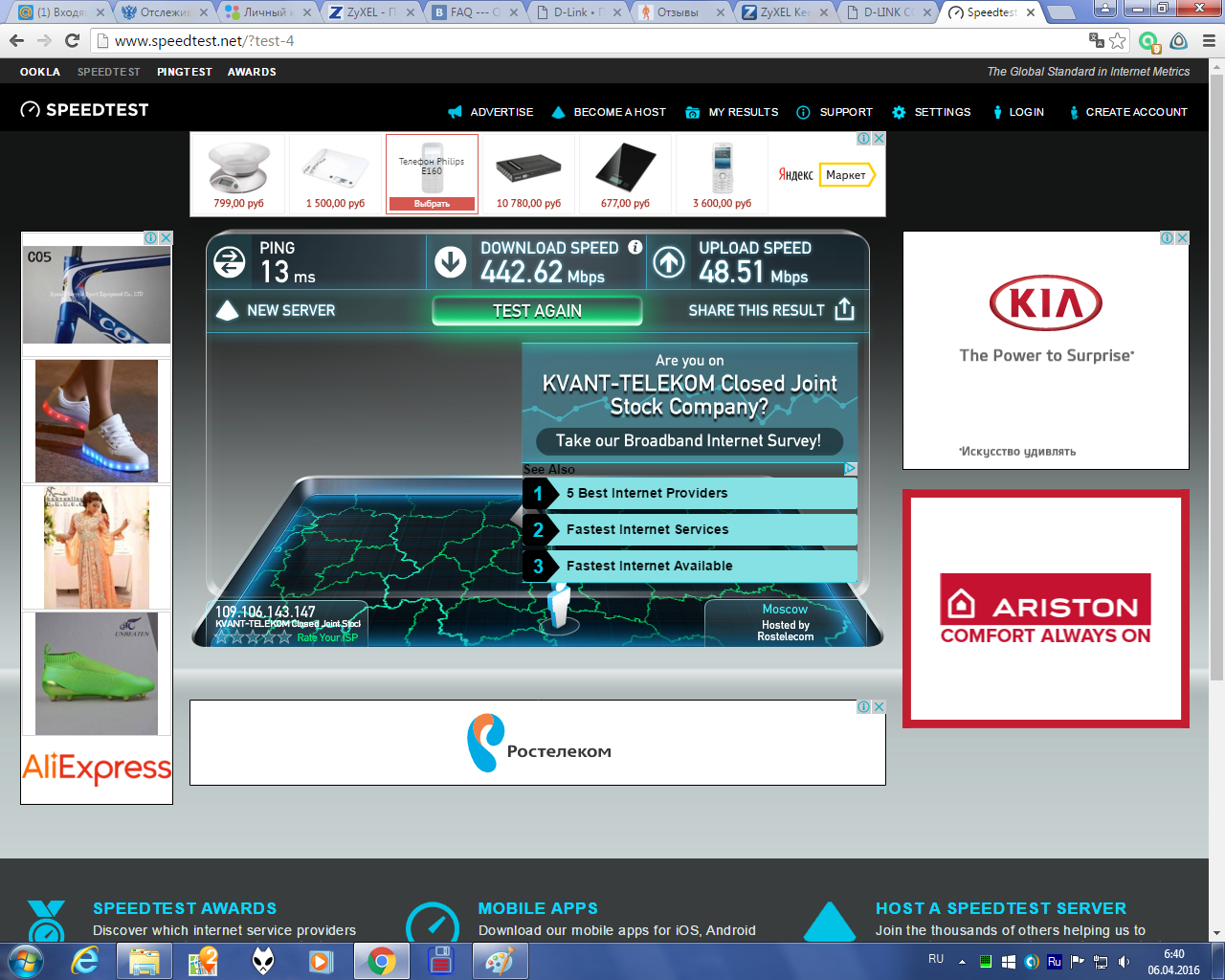Click the info icon next to Download Speed
The image size is (1225, 980).
[x=635, y=247]
